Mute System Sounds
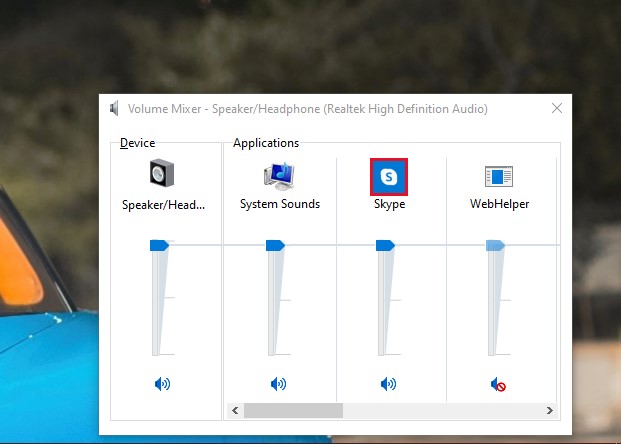Screen dimensions: 621x444 coord(278,384)
